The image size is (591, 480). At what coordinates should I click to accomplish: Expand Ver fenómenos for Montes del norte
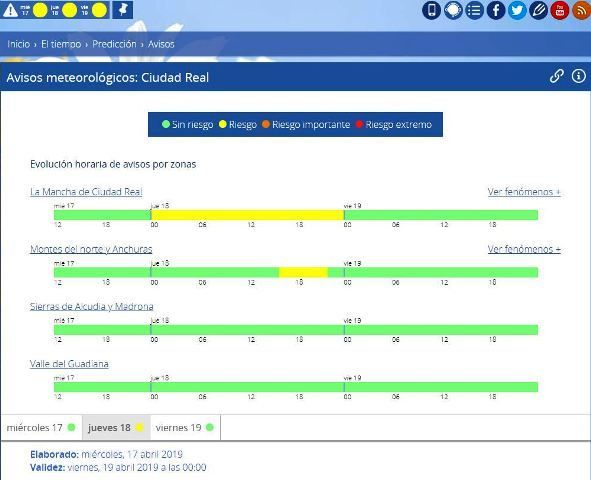point(524,249)
